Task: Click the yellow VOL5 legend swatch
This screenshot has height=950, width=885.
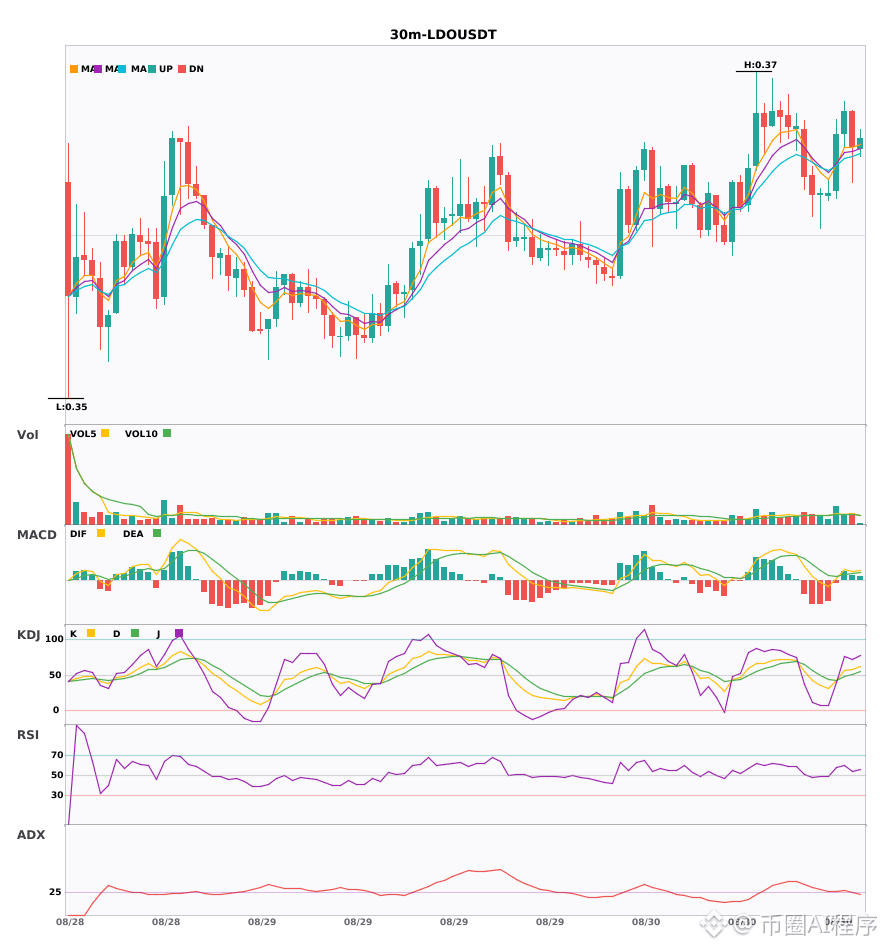Action: tap(105, 433)
